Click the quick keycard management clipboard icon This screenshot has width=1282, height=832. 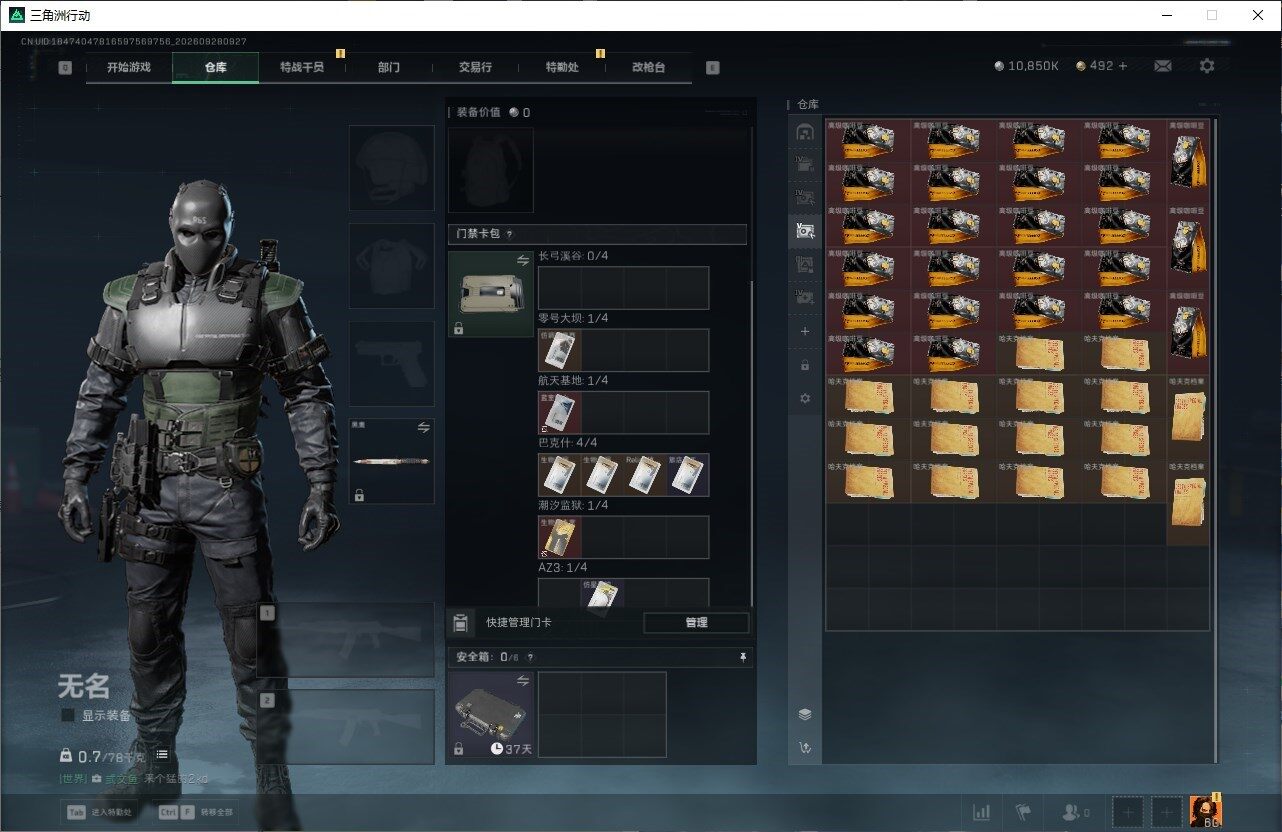point(460,623)
